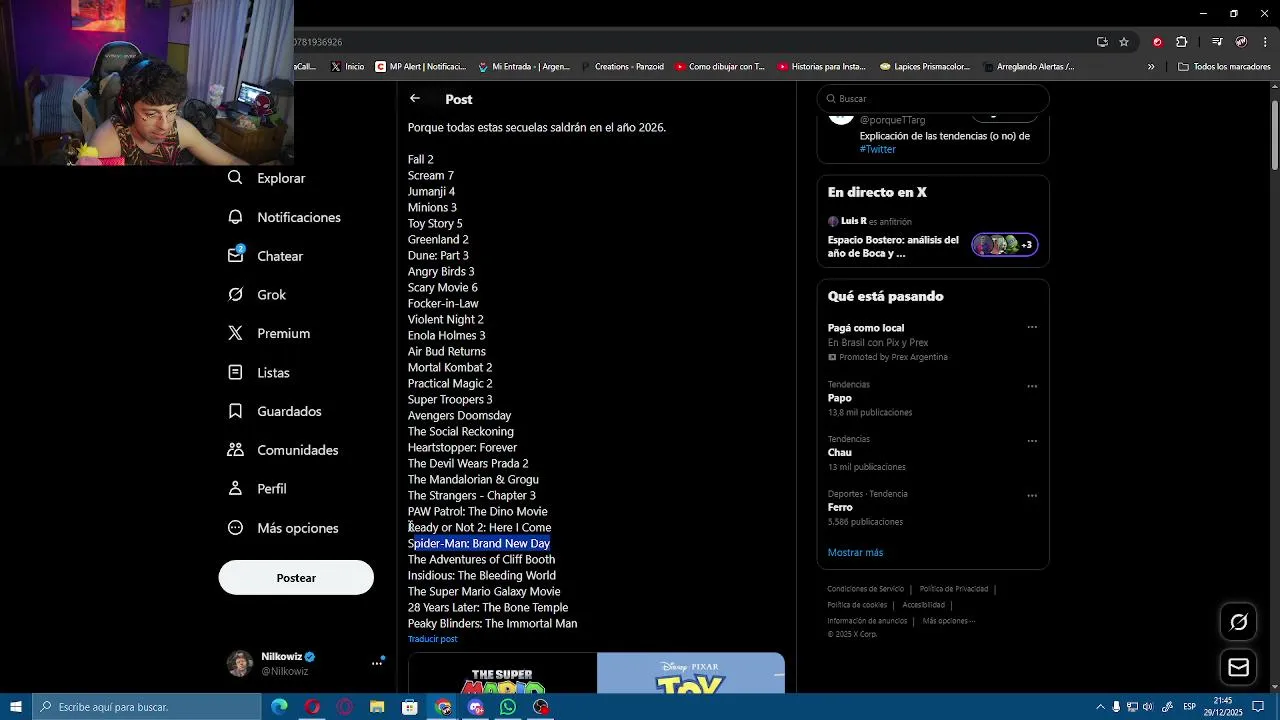Click the install app icon in address bar
Image resolution: width=1280 pixels, height=720 pixels.
(1102, 42)
